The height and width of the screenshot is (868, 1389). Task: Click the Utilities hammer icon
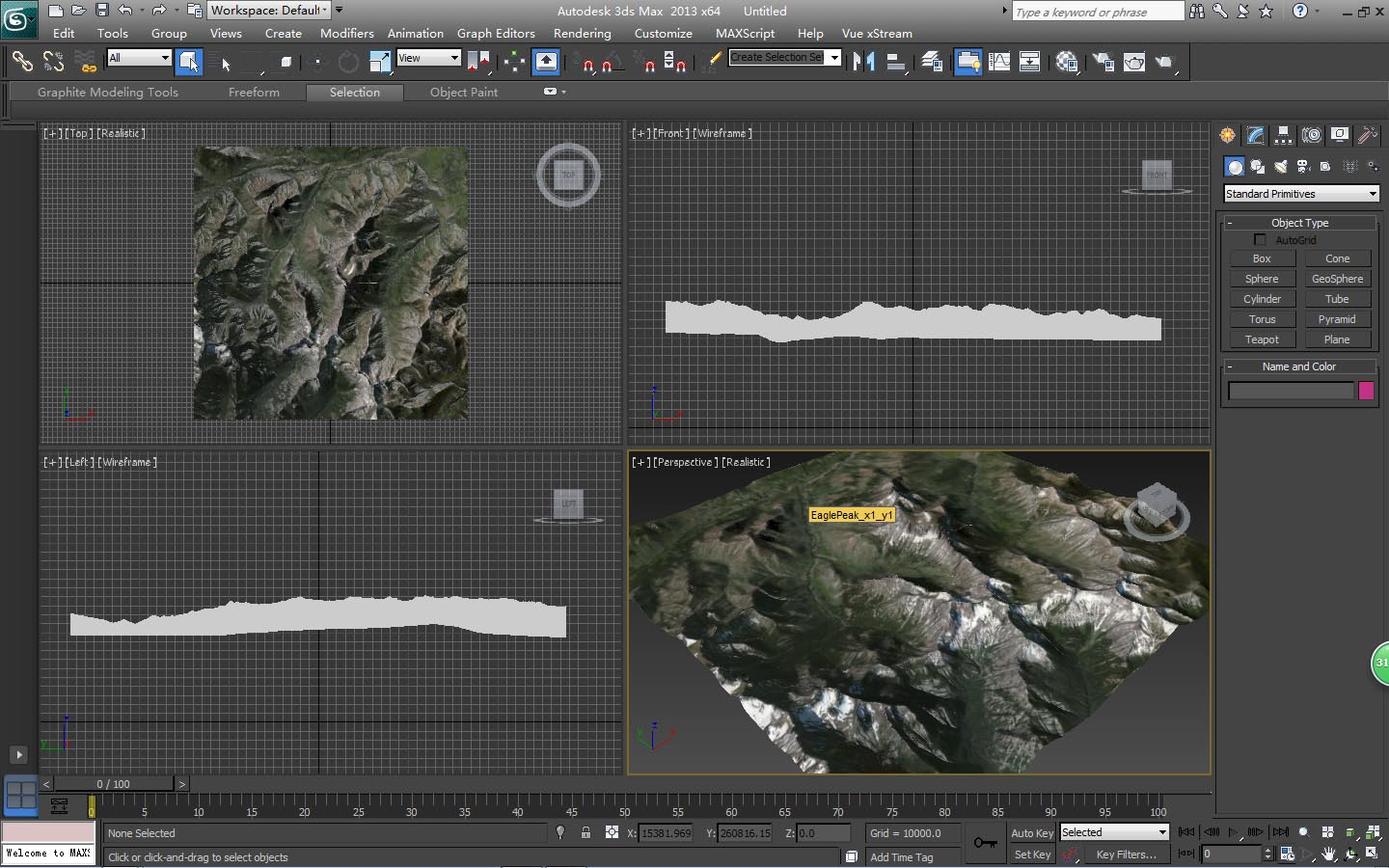point(1367,135)
